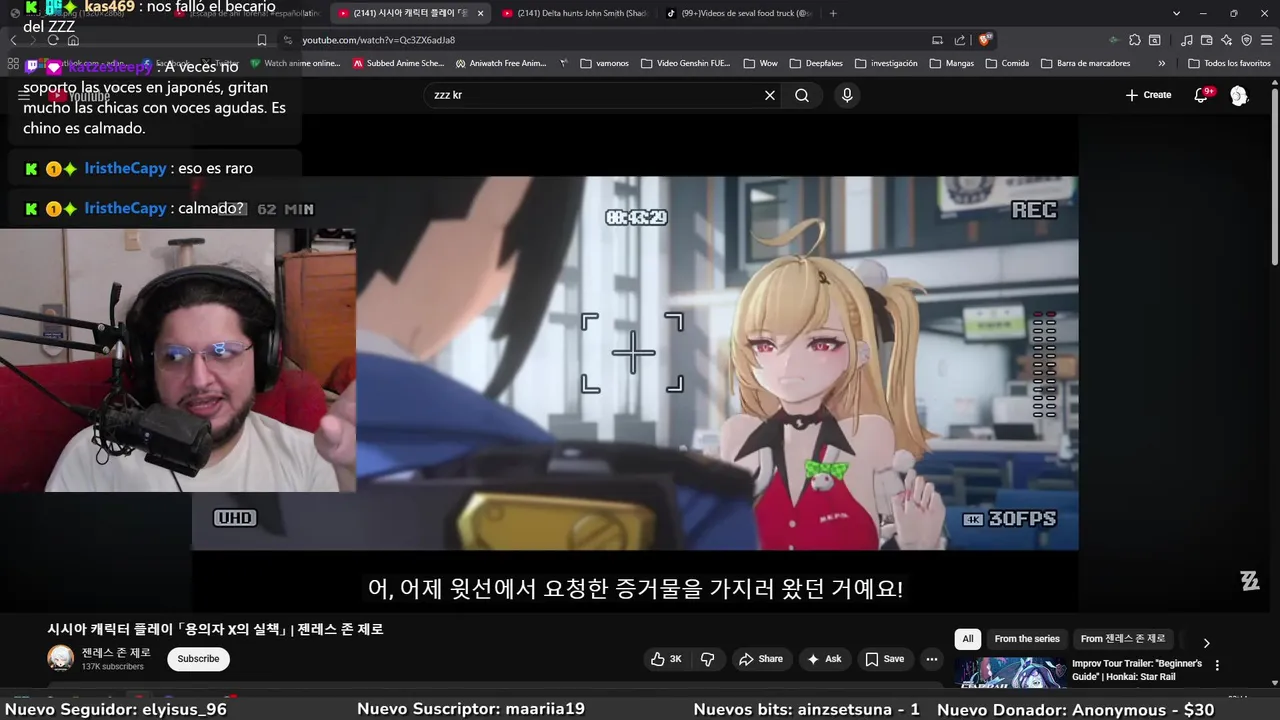Open browser hamburger main menu
Screen dimensions: 1280x720
[1266, 40]
